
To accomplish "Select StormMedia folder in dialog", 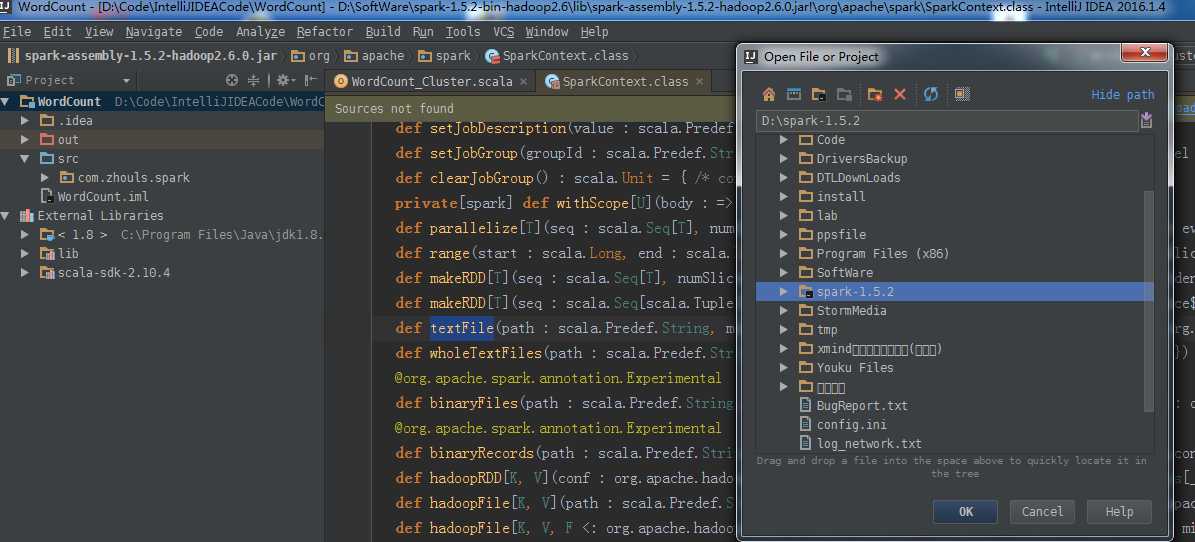I will (x=851, y=311).
